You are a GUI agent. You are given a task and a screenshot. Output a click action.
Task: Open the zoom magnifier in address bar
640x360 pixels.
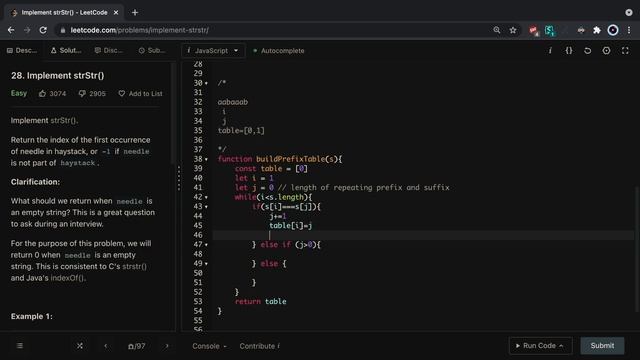pyautogui.click(x=497, y=30)
